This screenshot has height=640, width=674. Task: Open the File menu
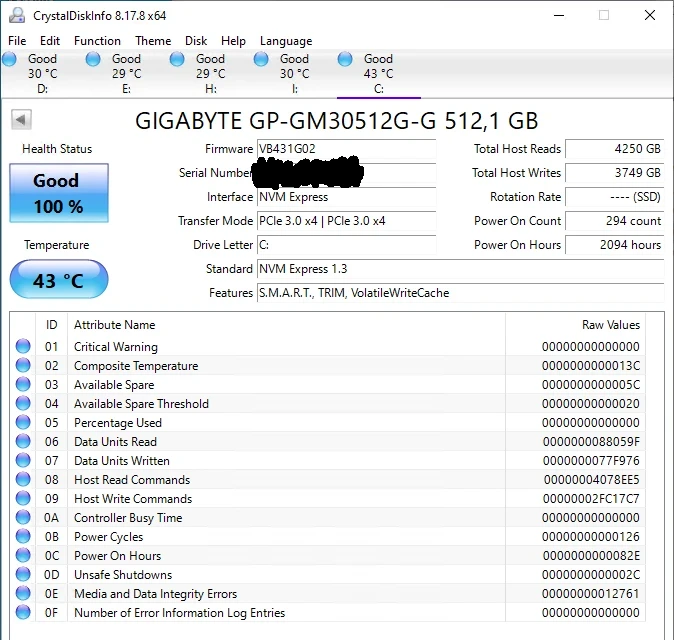pos(17,41)
